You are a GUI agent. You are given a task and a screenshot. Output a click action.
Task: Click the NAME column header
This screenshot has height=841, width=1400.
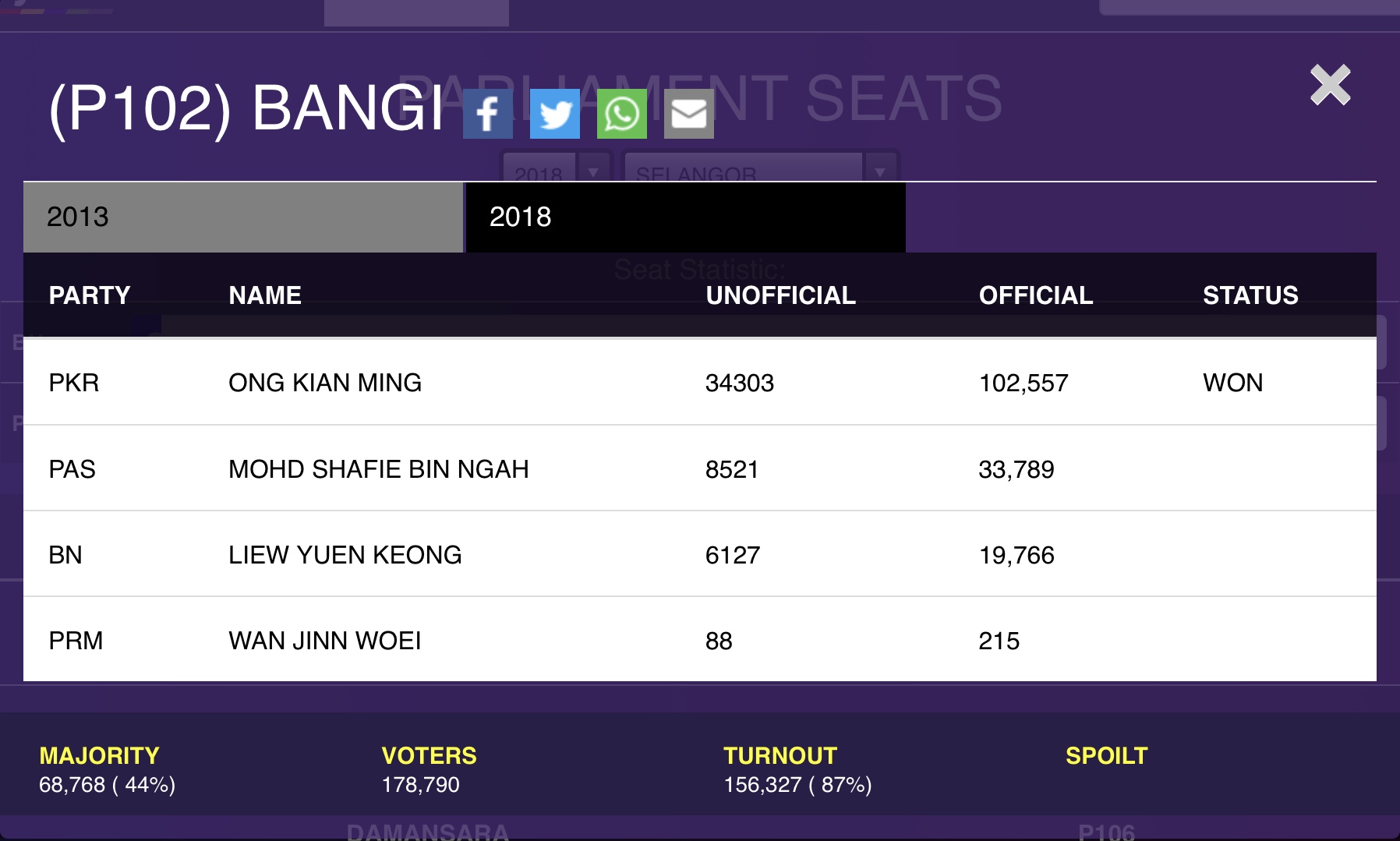265,295
